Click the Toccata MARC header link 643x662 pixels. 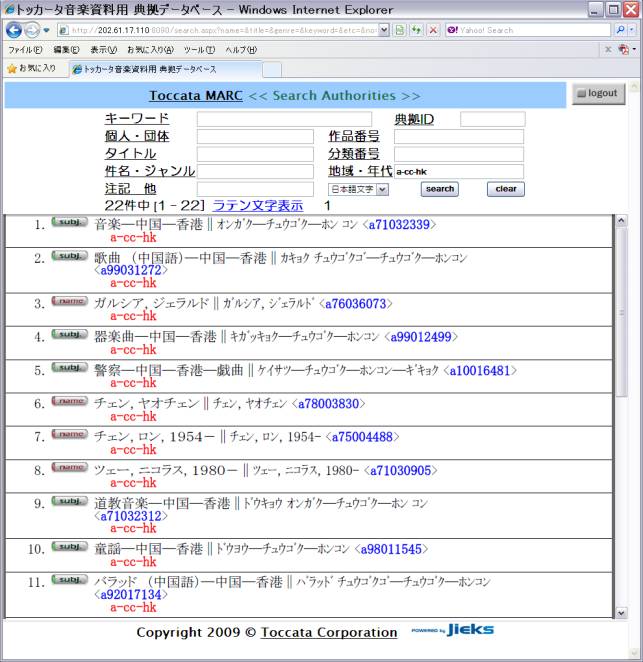click(x=196, y=95)
